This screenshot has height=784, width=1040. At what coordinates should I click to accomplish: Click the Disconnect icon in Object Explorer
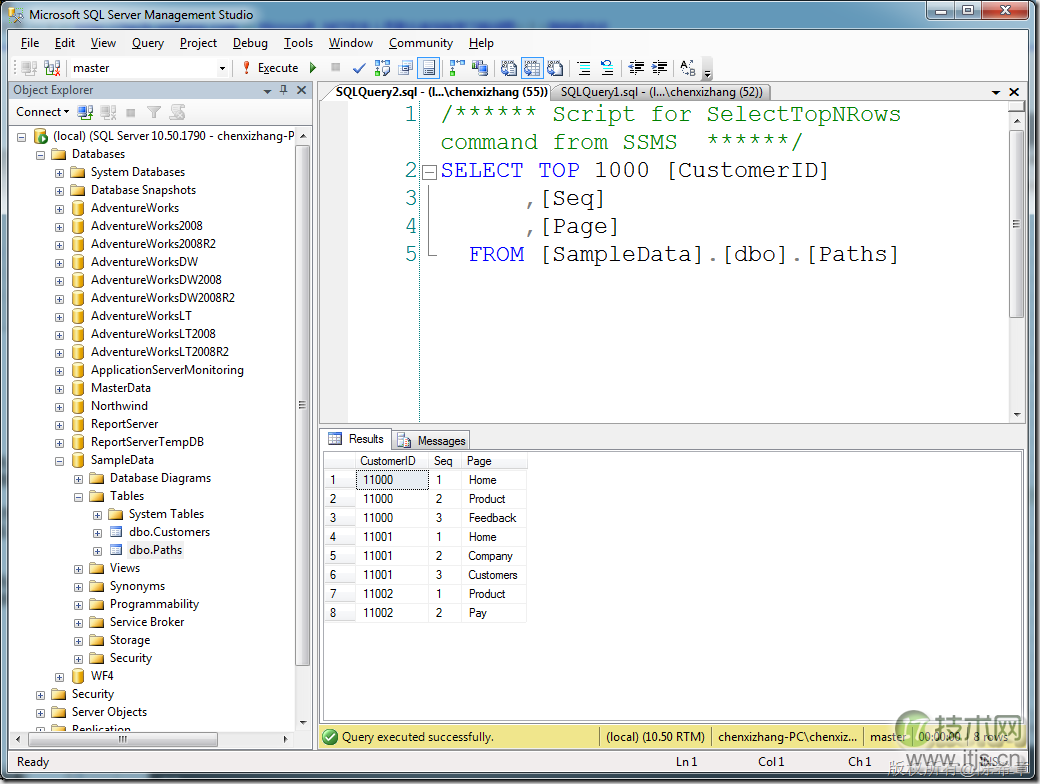click(108, 112)
